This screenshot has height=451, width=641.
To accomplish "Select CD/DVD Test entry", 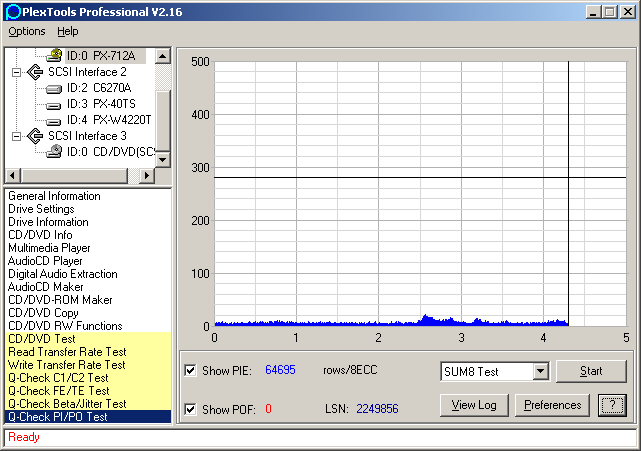I will (x=88, y=339).
